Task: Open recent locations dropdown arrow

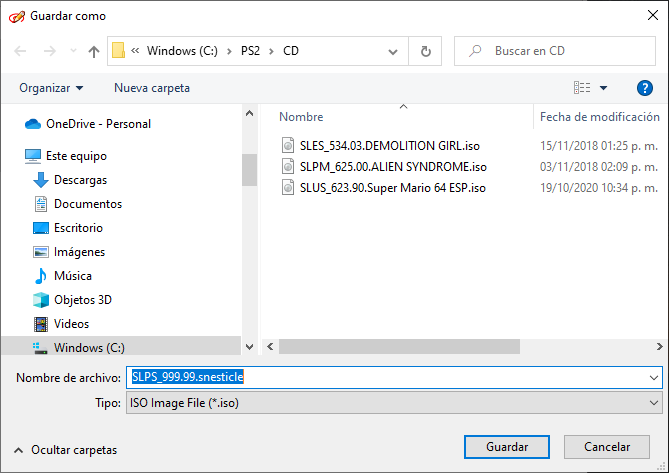Action: (73, 51)
